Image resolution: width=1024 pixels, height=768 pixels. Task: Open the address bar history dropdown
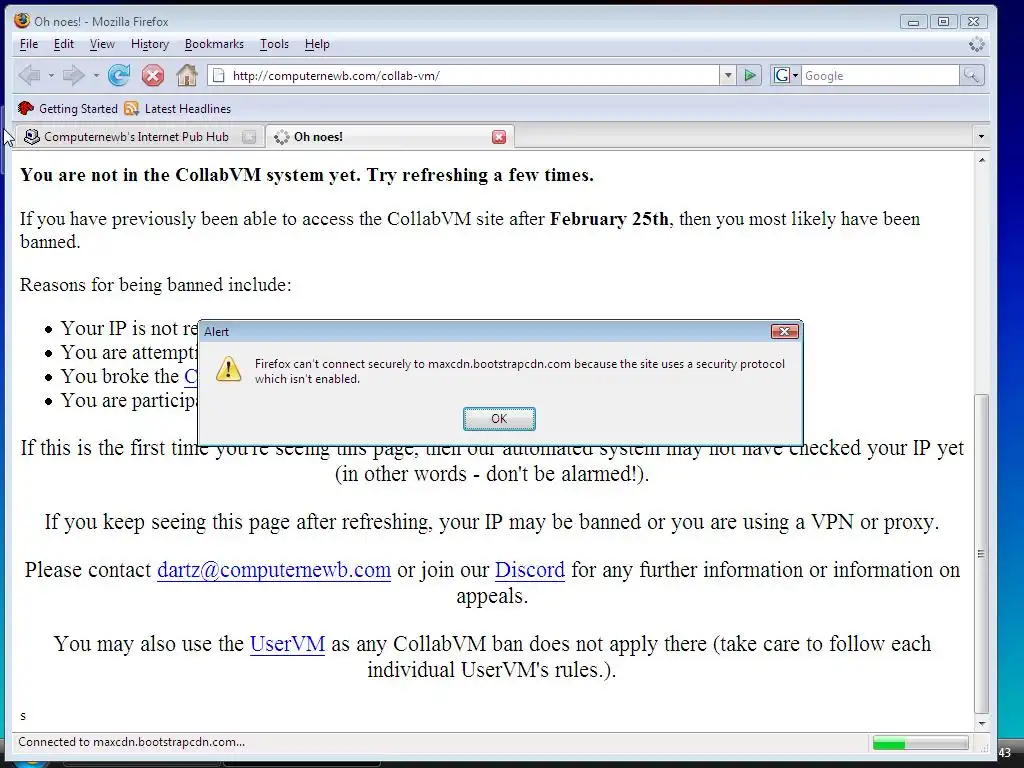(x=728, y=76)
